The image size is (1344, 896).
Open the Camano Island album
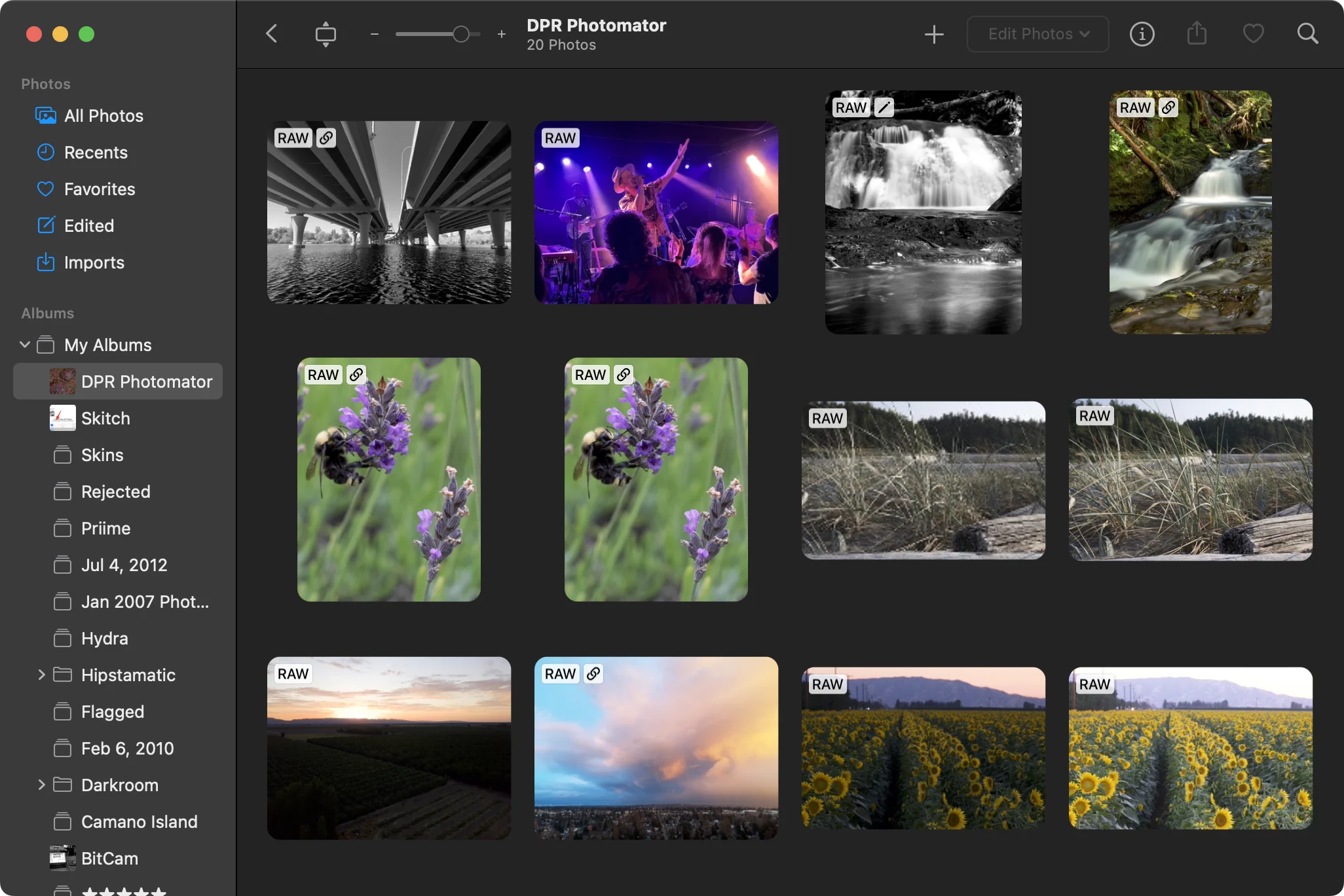(x=139, y=821)
